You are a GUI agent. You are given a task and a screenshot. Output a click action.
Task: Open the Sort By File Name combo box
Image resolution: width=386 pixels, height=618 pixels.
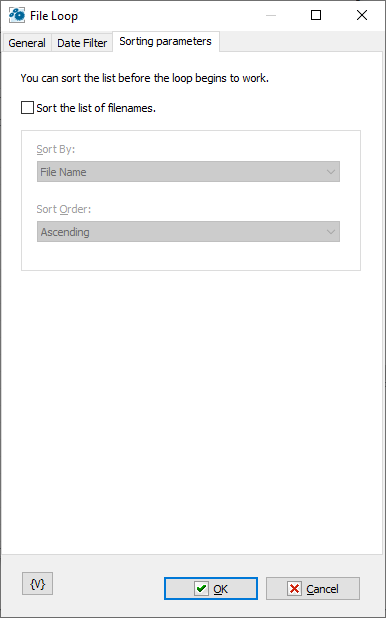pyautogui.click(x=188, y=172)
